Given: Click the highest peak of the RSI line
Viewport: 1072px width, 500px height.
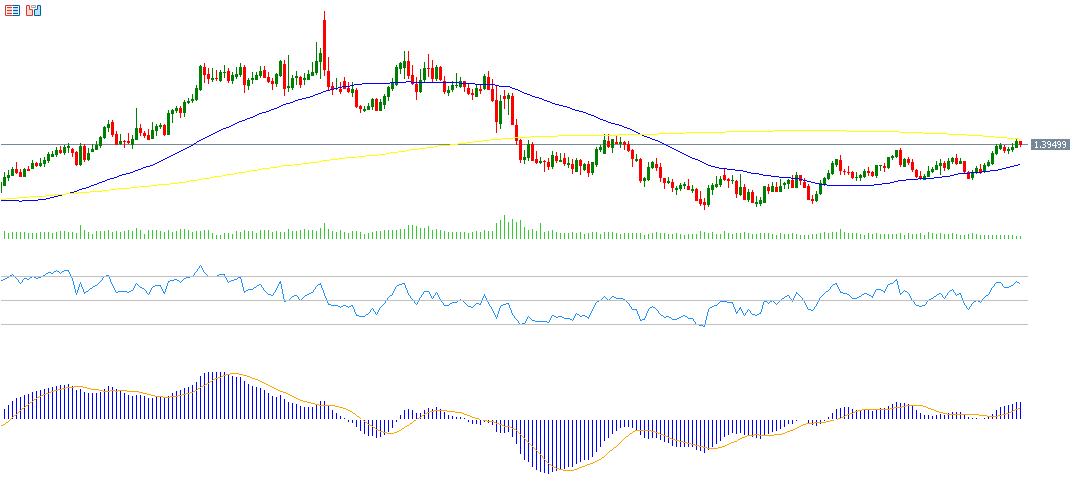Looking at the screenshot, I should coord(201,266).
